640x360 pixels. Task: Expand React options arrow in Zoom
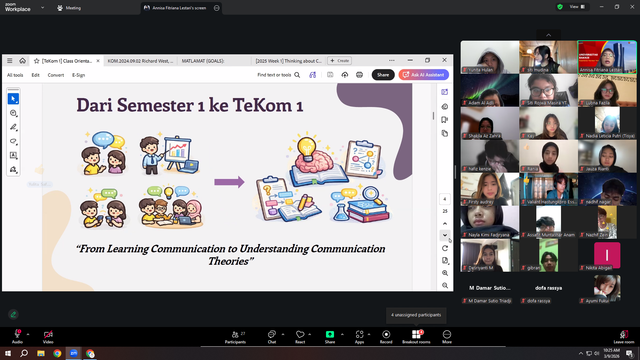click(310, 334)
